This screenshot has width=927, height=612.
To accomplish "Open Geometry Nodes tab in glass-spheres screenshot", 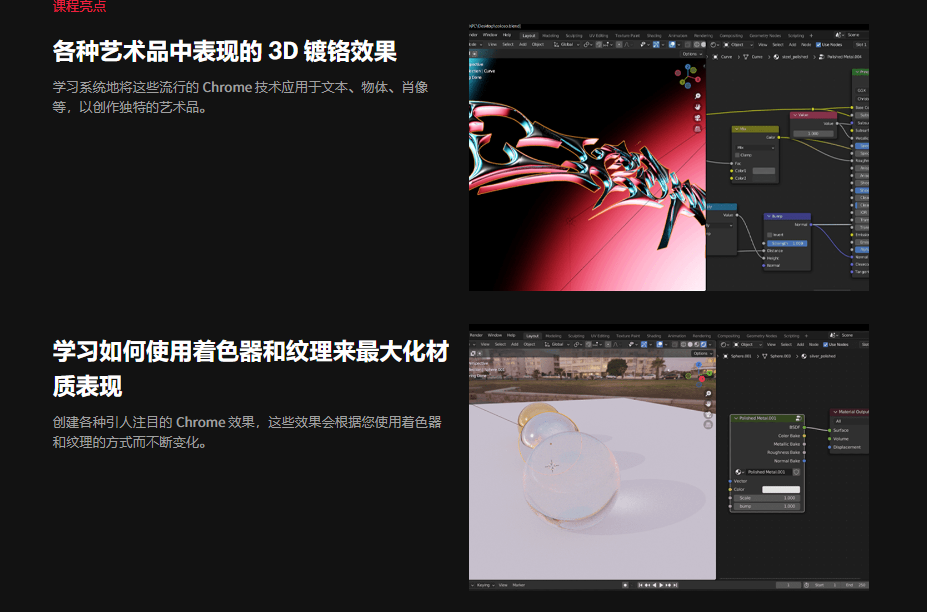I will tap(761, 336).
